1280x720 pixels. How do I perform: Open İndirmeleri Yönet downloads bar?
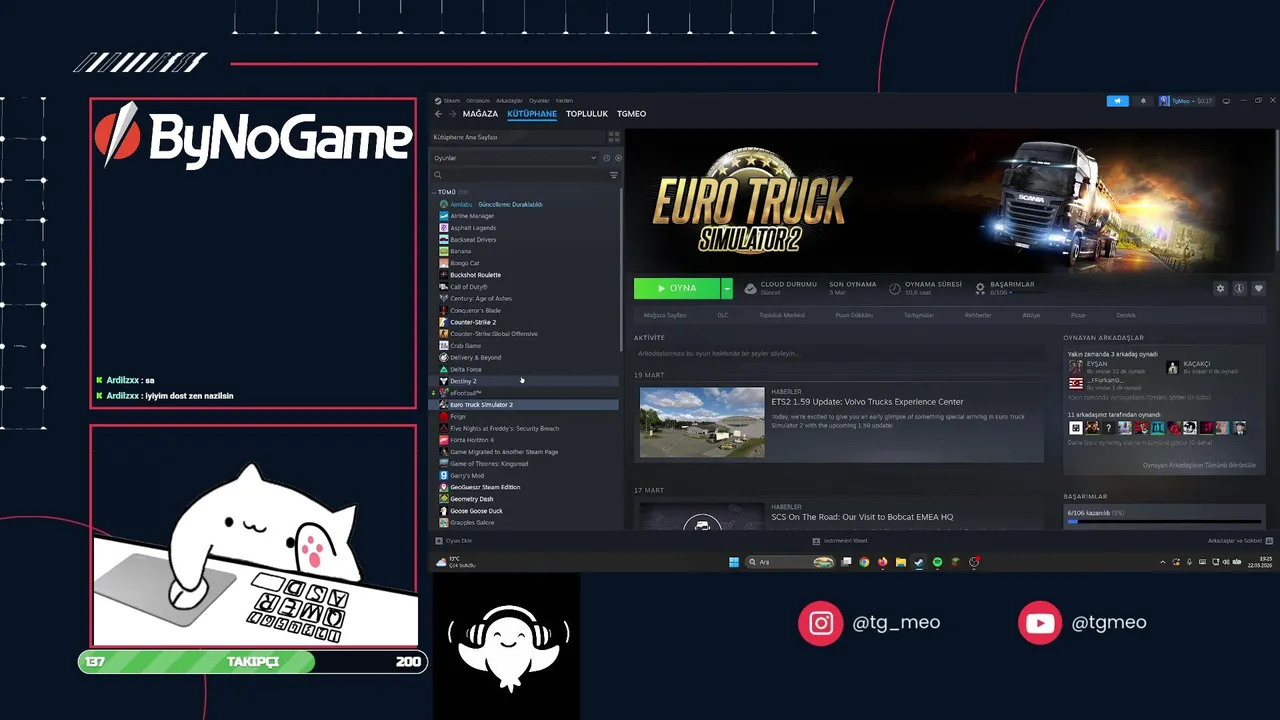pos(840,541)
